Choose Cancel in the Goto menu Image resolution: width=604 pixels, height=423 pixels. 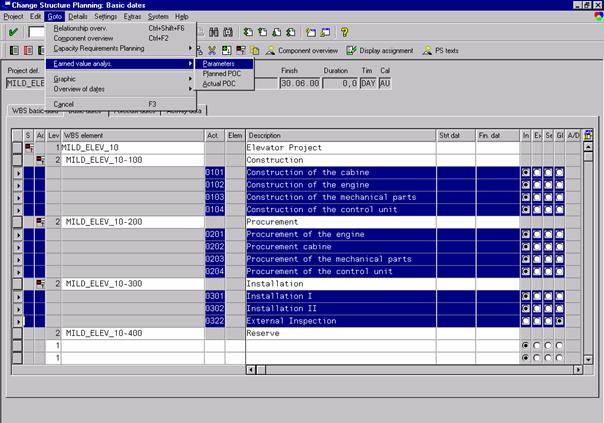(x=119, y=104)
